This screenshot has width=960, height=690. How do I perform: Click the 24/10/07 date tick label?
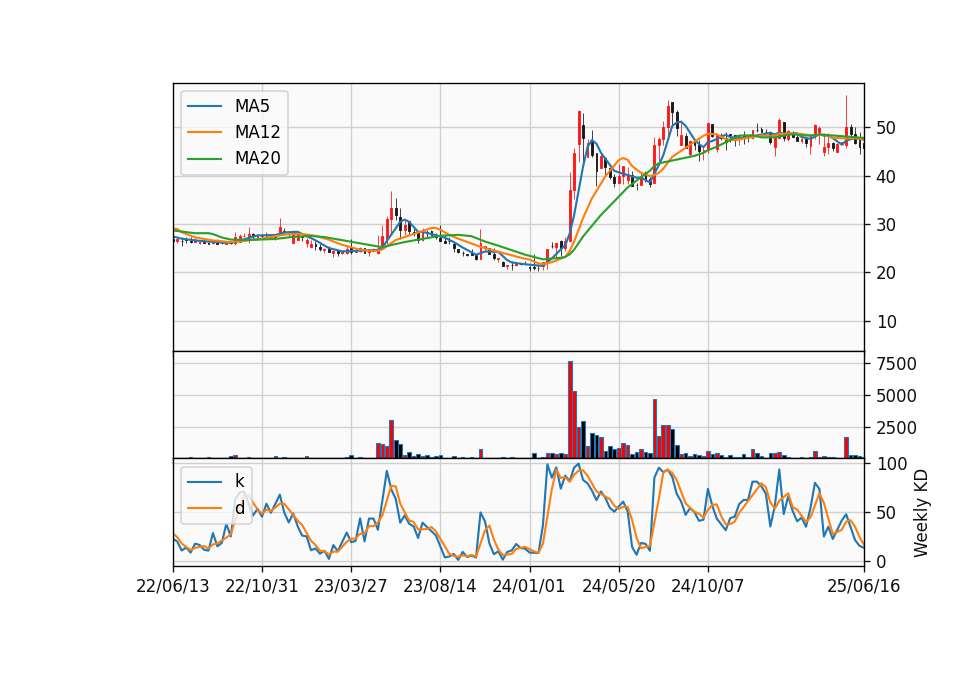pyautogui.click(x=708, y=586)
